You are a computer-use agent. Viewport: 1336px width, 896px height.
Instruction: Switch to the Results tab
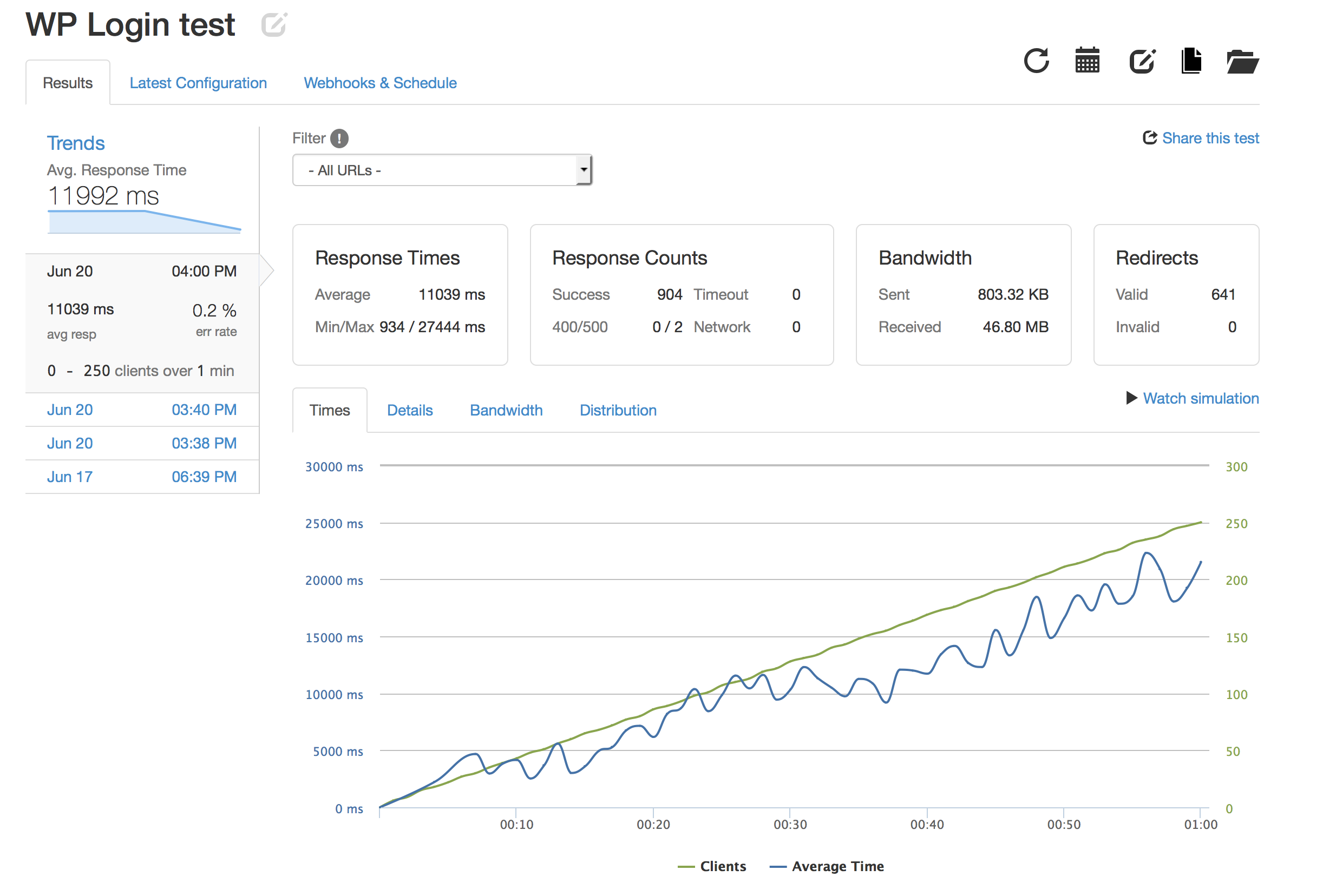(x=68, y=83)
